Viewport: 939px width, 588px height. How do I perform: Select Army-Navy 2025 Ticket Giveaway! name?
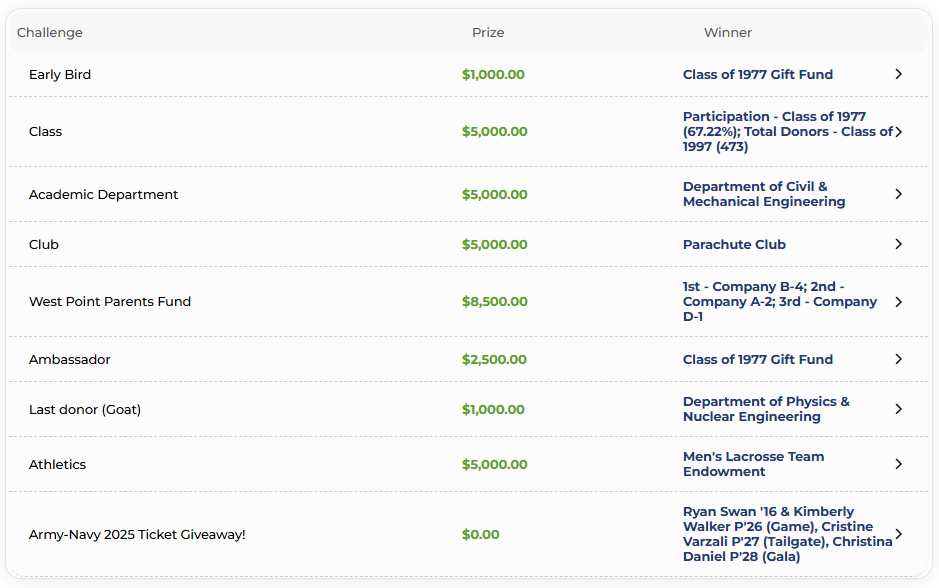pos(137,534)
